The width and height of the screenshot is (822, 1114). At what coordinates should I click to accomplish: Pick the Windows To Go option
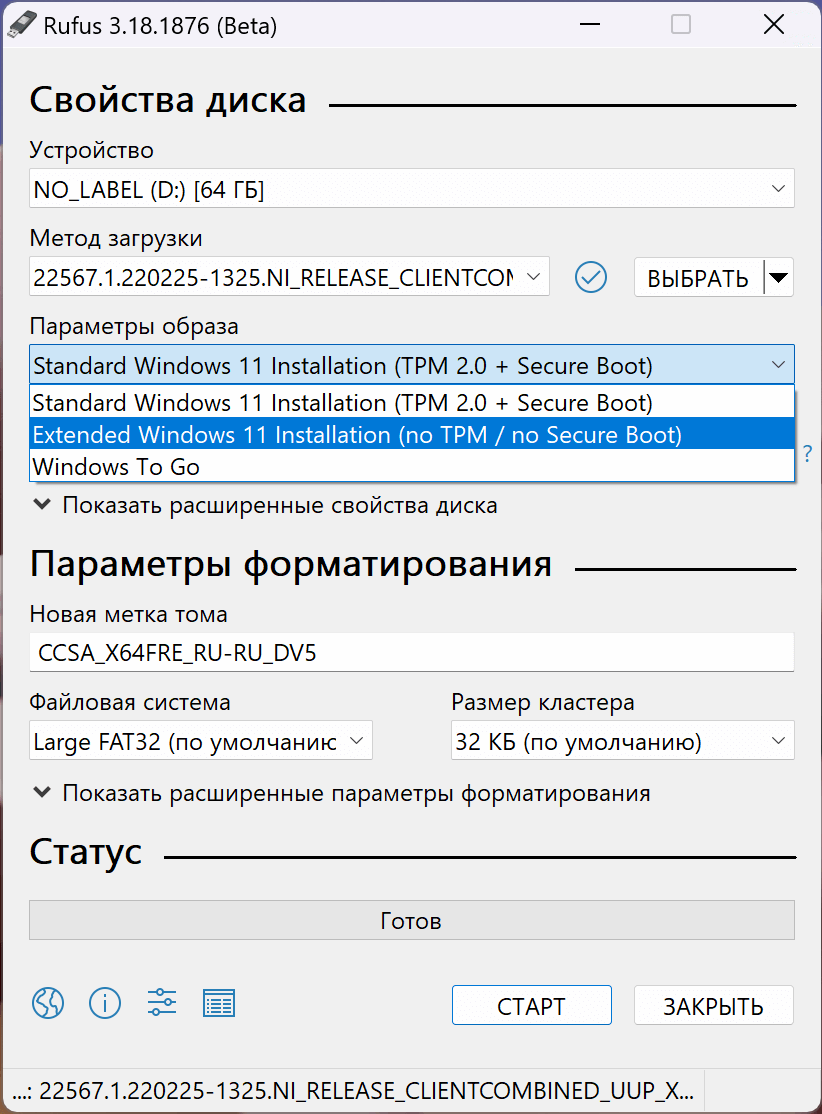coord(116,467)
